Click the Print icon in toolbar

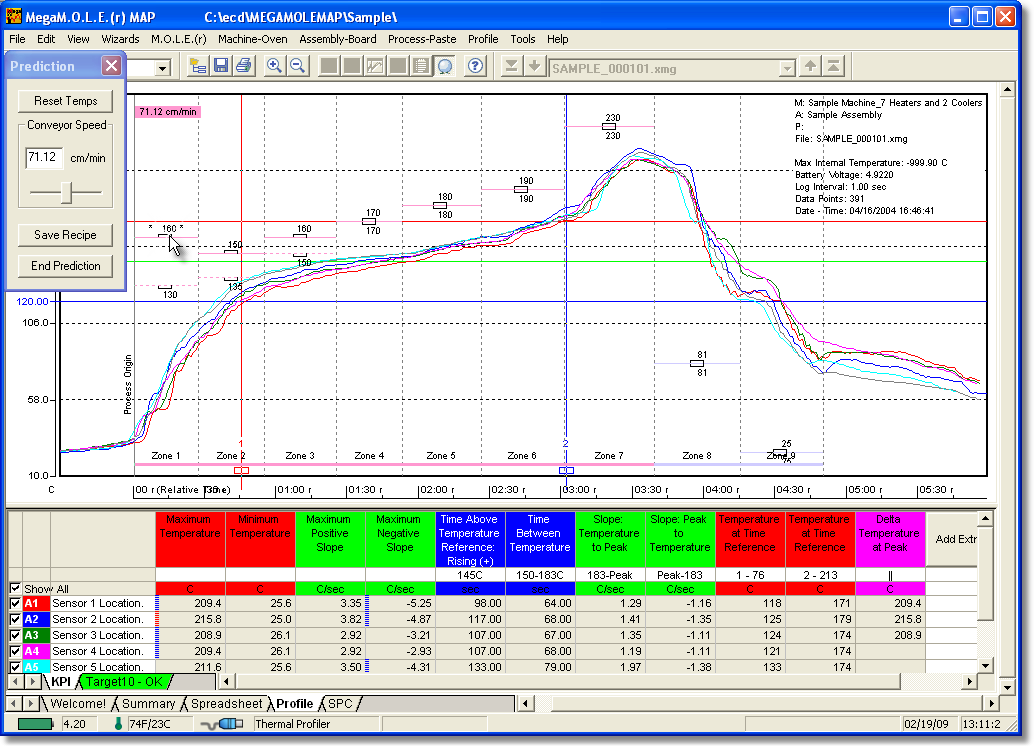coord(243,66)
